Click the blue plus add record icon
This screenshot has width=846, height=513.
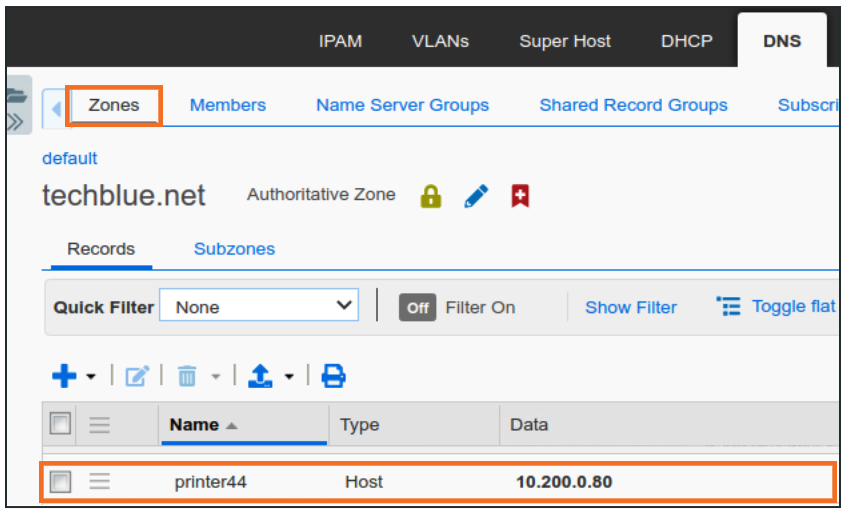(64, 376)
